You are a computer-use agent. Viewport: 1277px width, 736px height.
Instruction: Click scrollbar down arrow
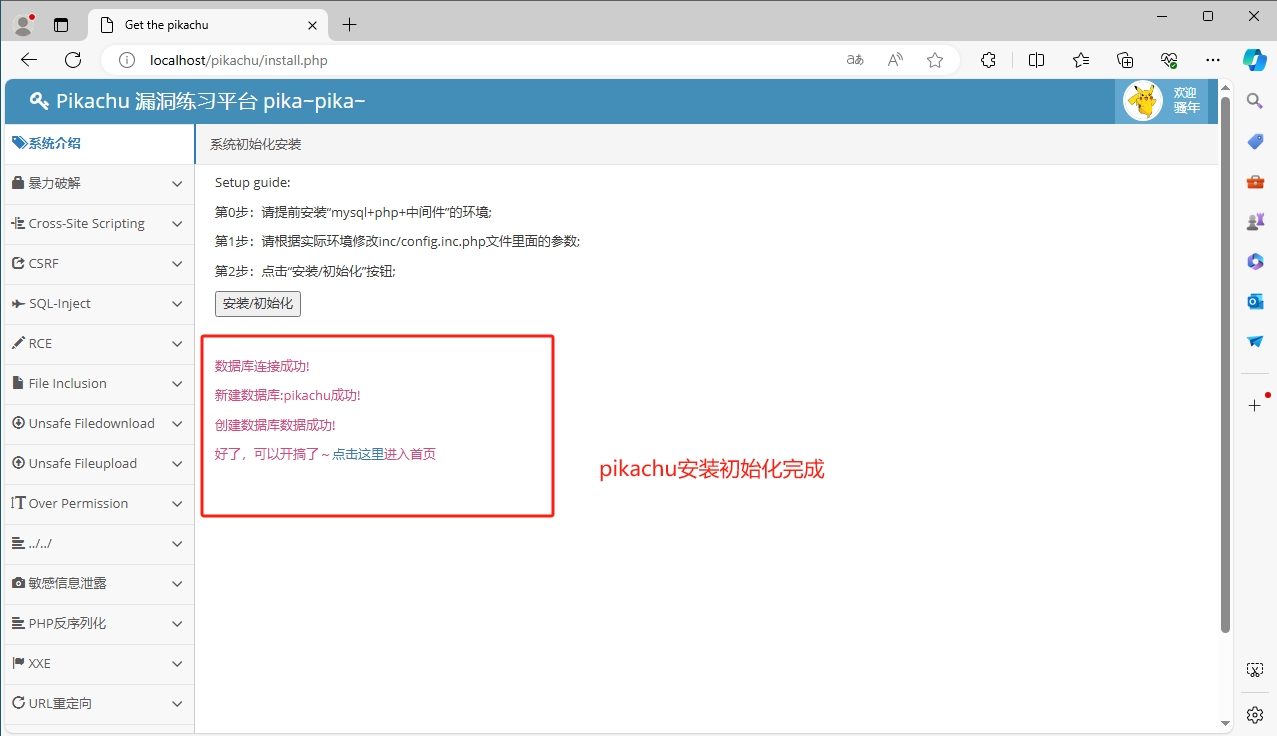(1226, 723)
